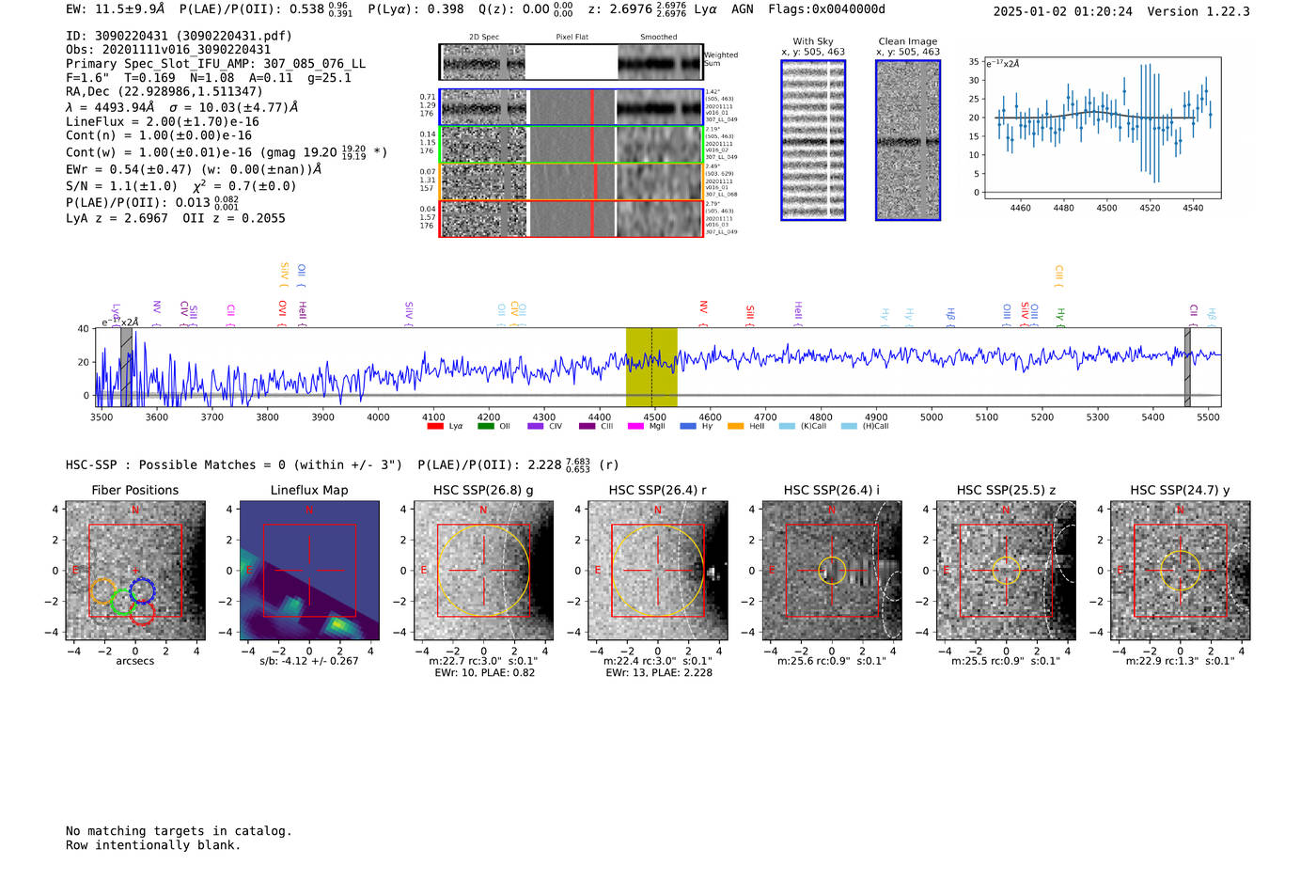Image resolution: width=1316 pixels, height=896 pixels.
Task: Select the (K)CaII legend swatch
Action: [x=787, y=426]
